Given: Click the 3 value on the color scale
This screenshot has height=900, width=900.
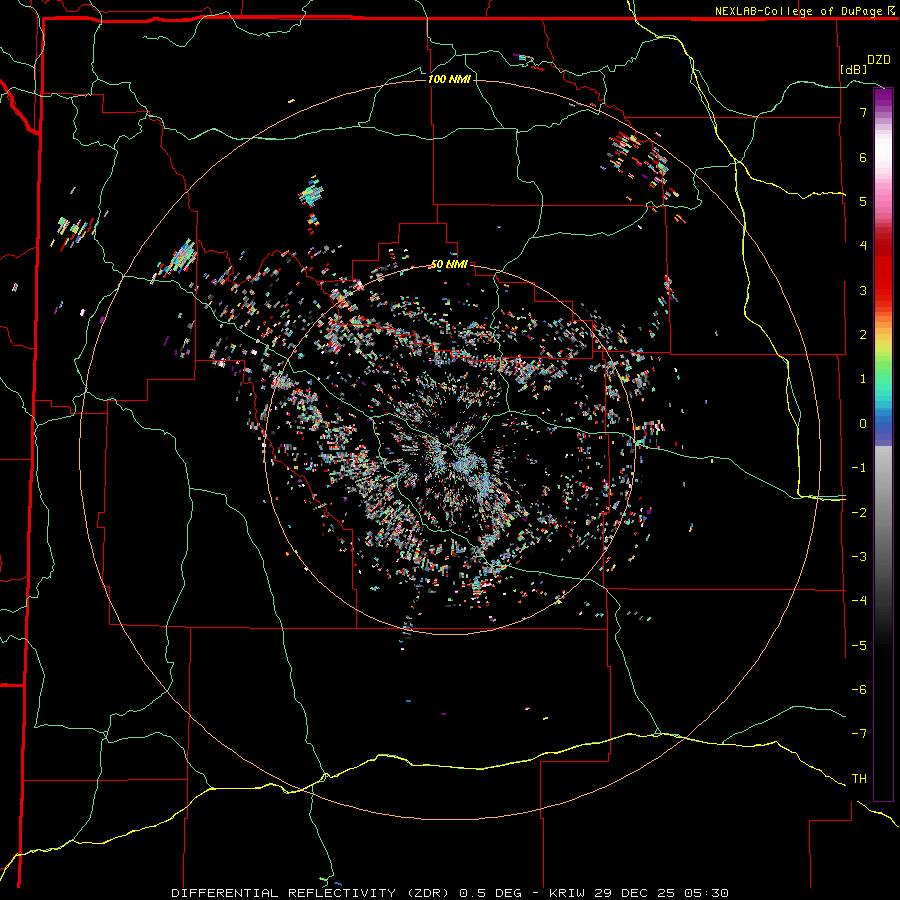Looking at the screenshot, I should pos(863,290).
